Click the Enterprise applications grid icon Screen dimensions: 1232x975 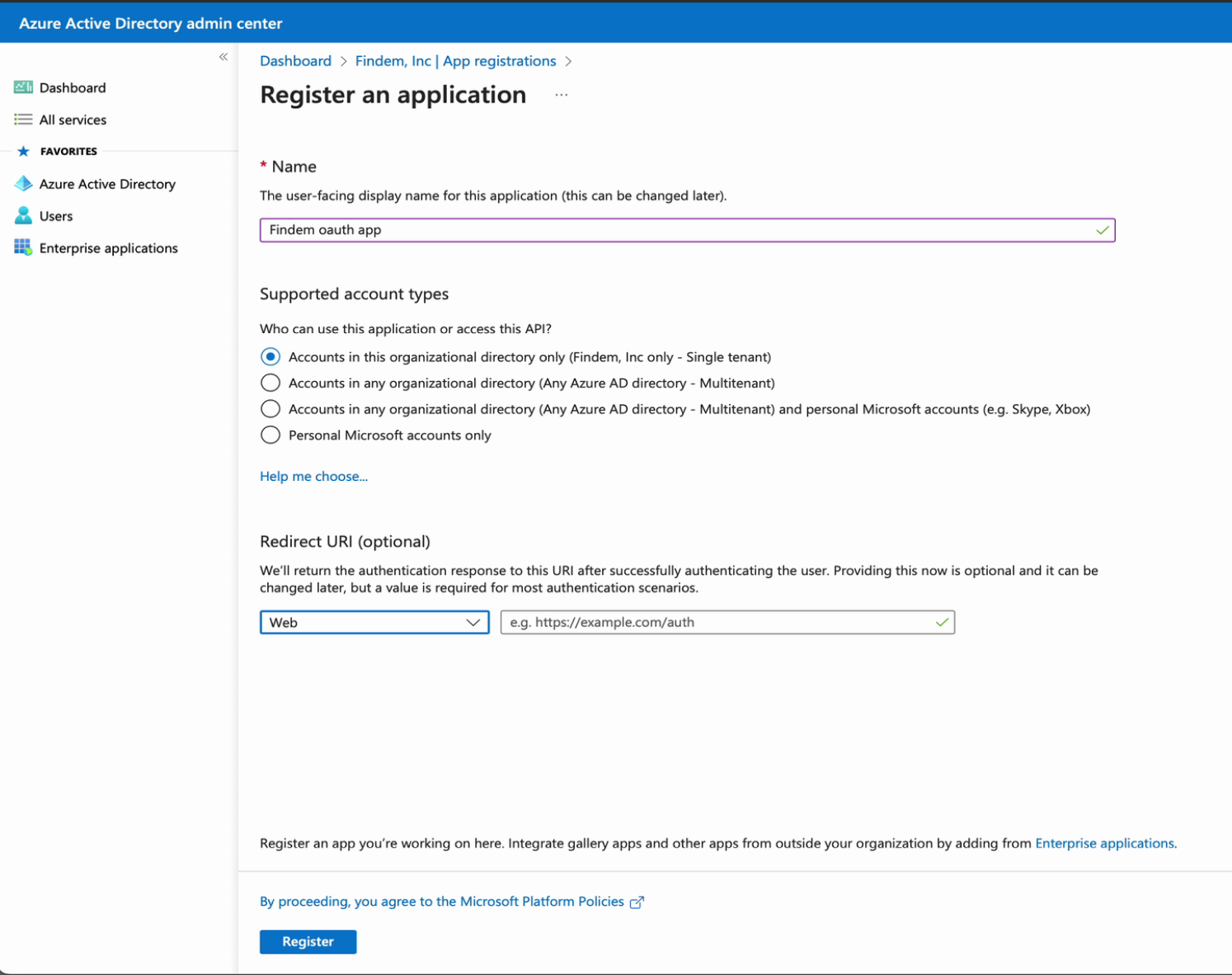(x=23, y=247)
